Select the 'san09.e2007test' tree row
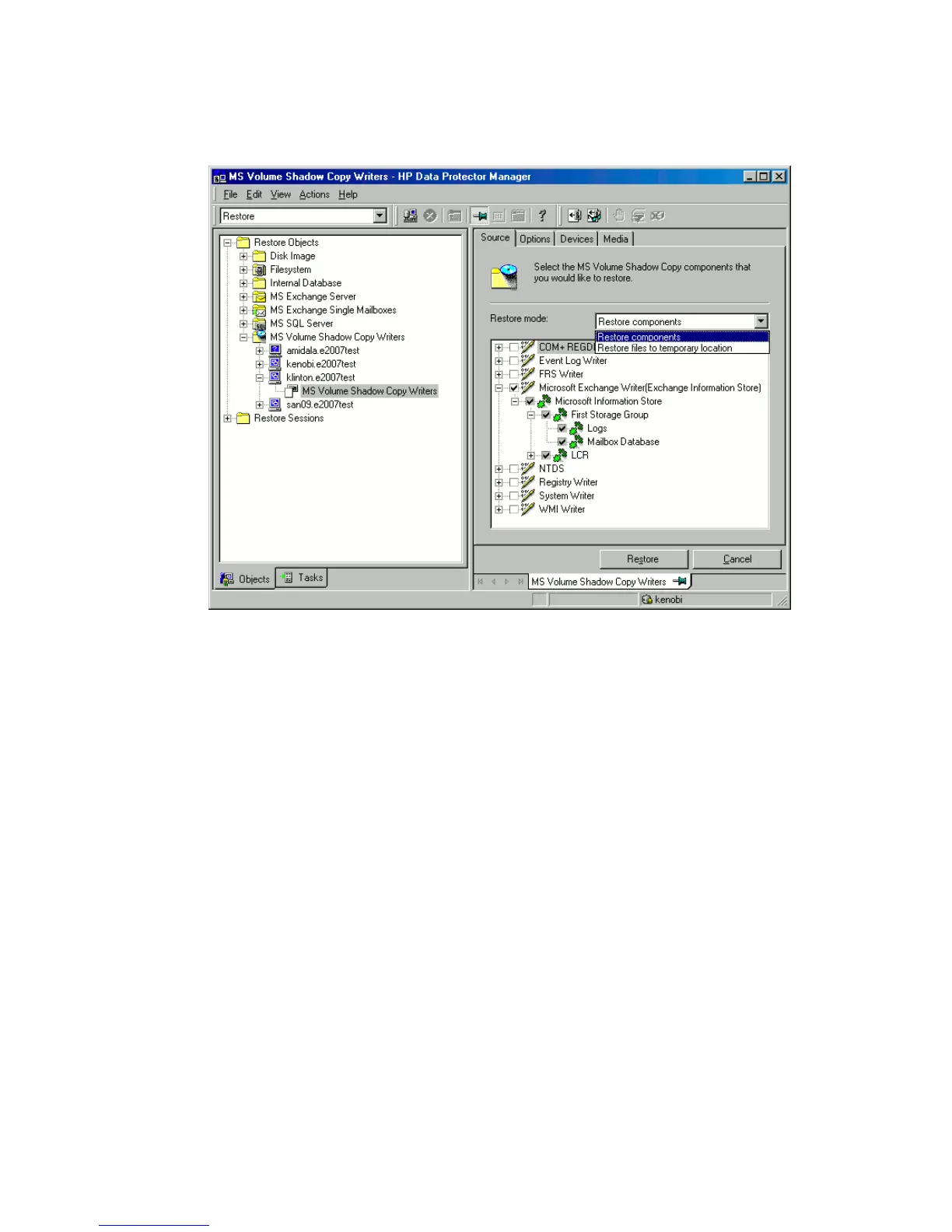 point(320,404)
